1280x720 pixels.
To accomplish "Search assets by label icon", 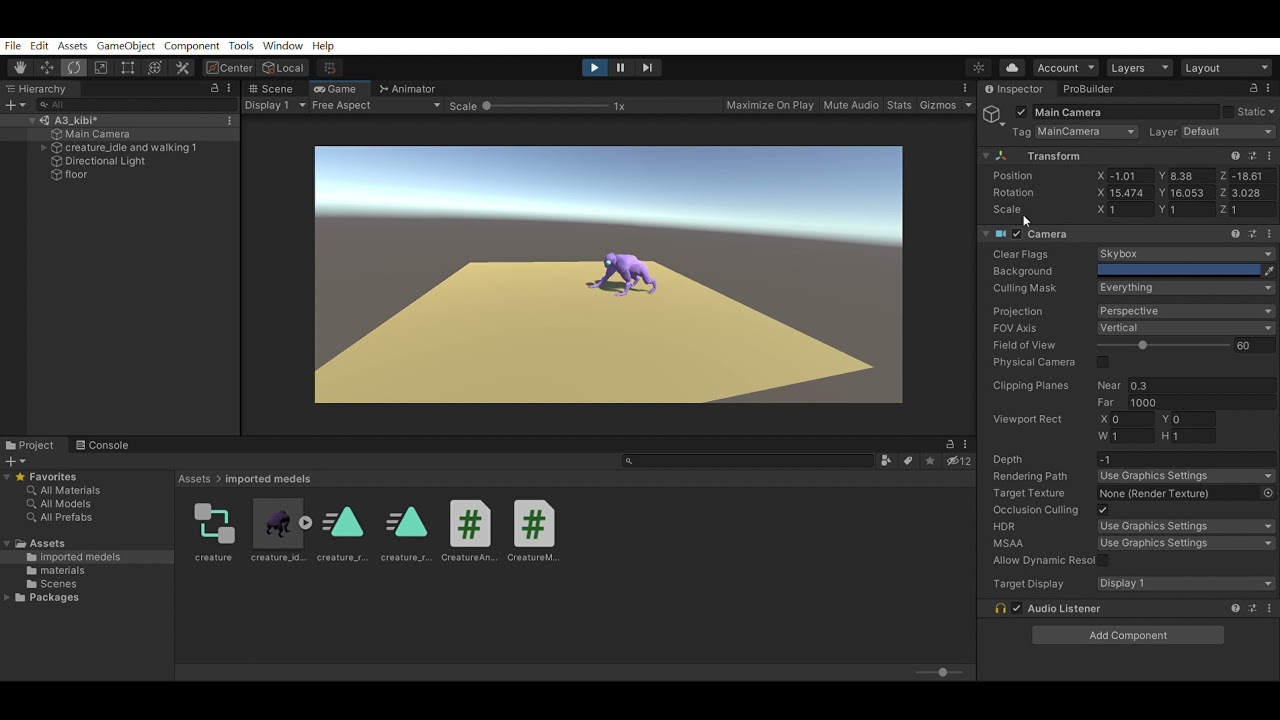I will [x=908, y=461].
